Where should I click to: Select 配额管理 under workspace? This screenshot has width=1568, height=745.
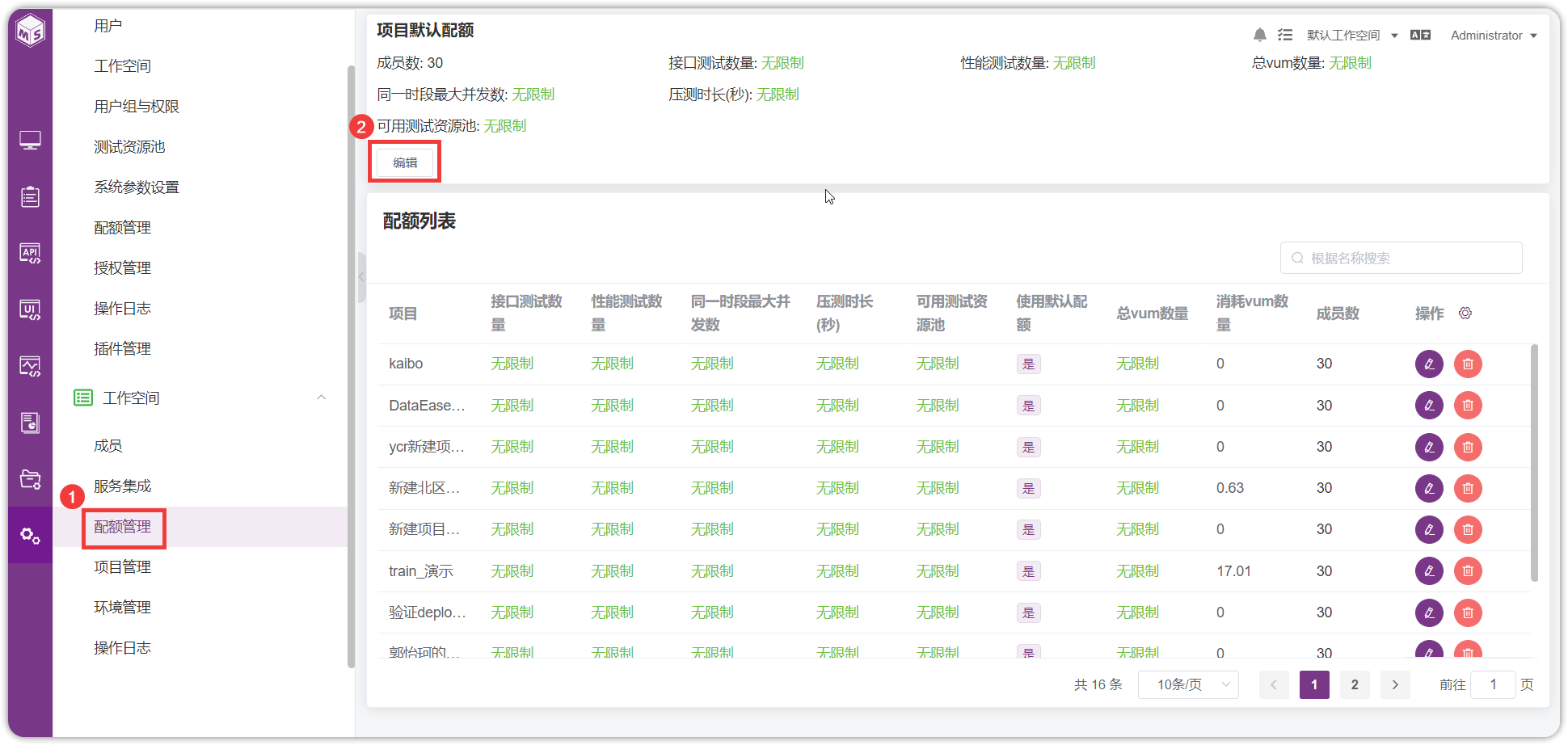tap(122, 527)
